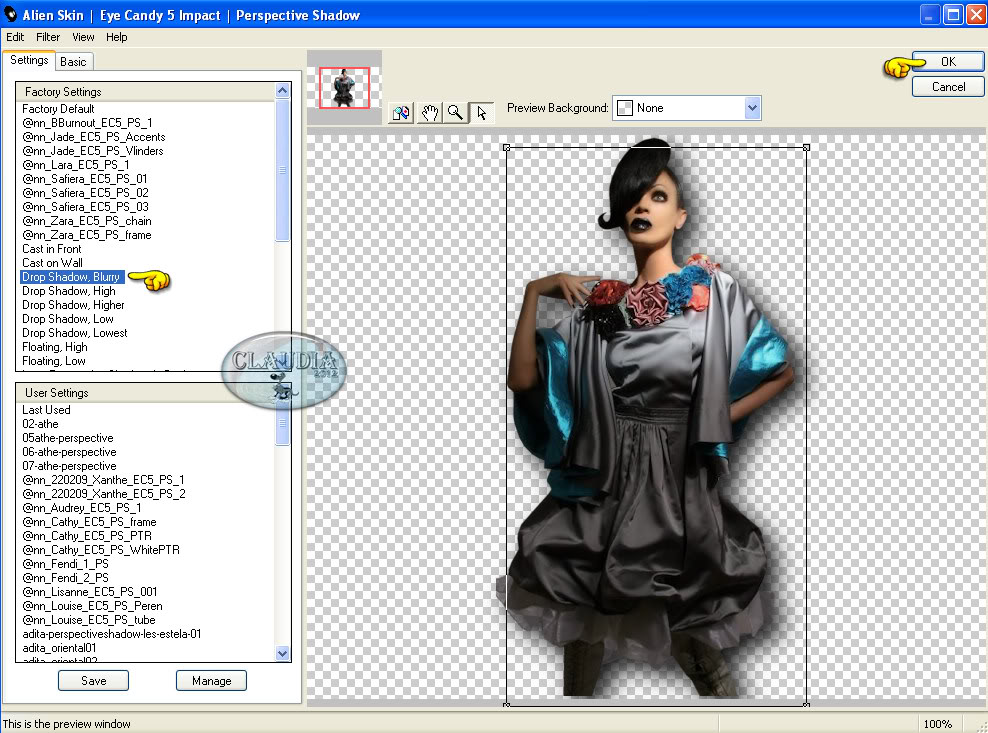The height and width of the screenshot is (733, 988).
Task: Switch to the Basic tab
Action: [x=74, y=62]
